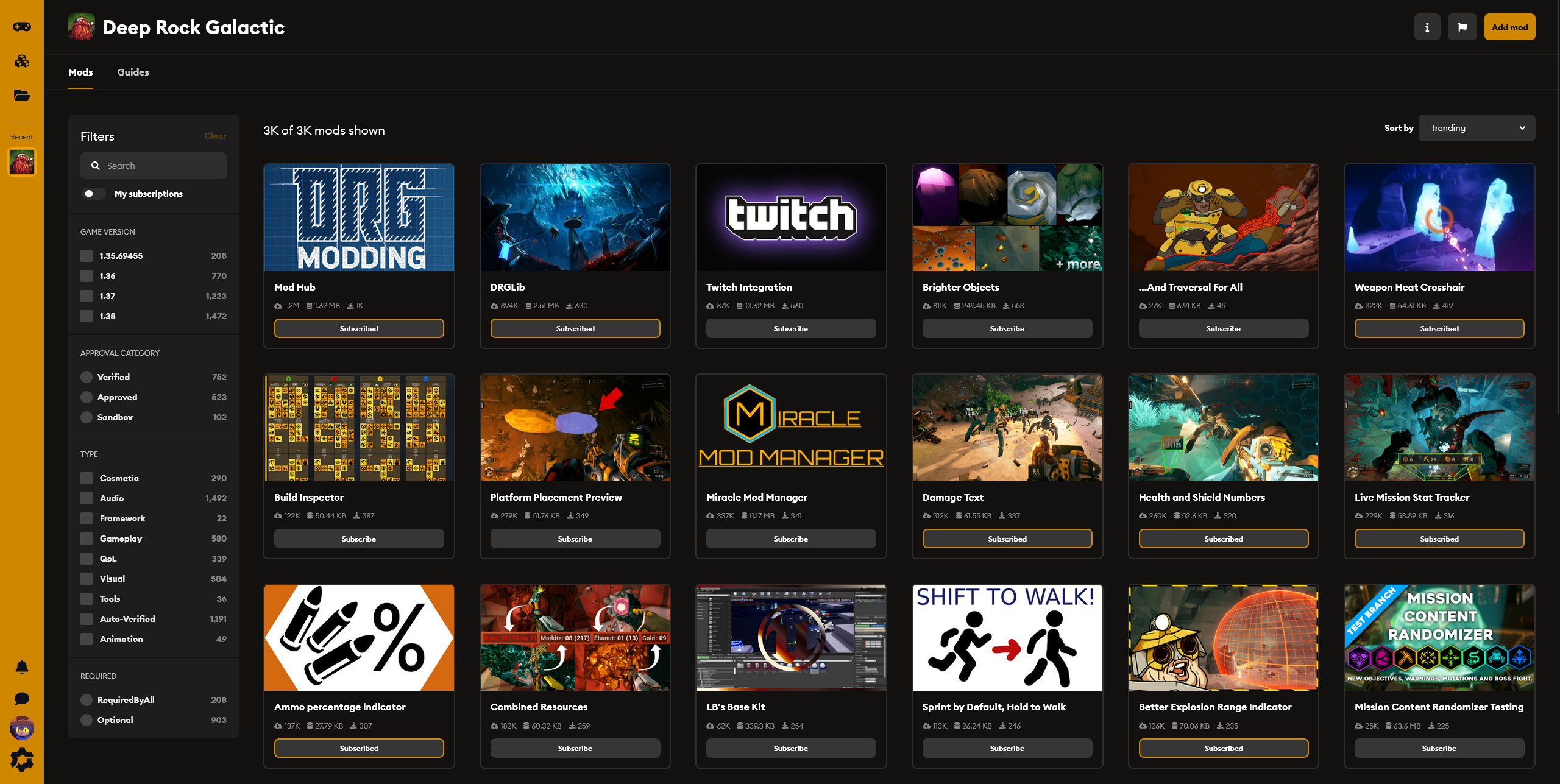Select the Mods tab
Screen dimensions: 1560x784
80,72
